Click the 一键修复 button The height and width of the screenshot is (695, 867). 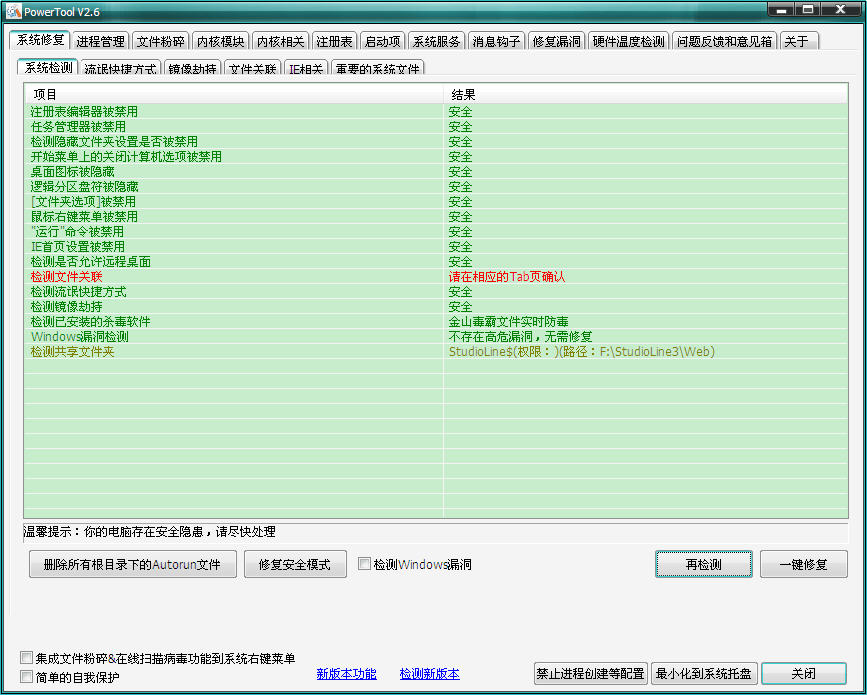803,564
